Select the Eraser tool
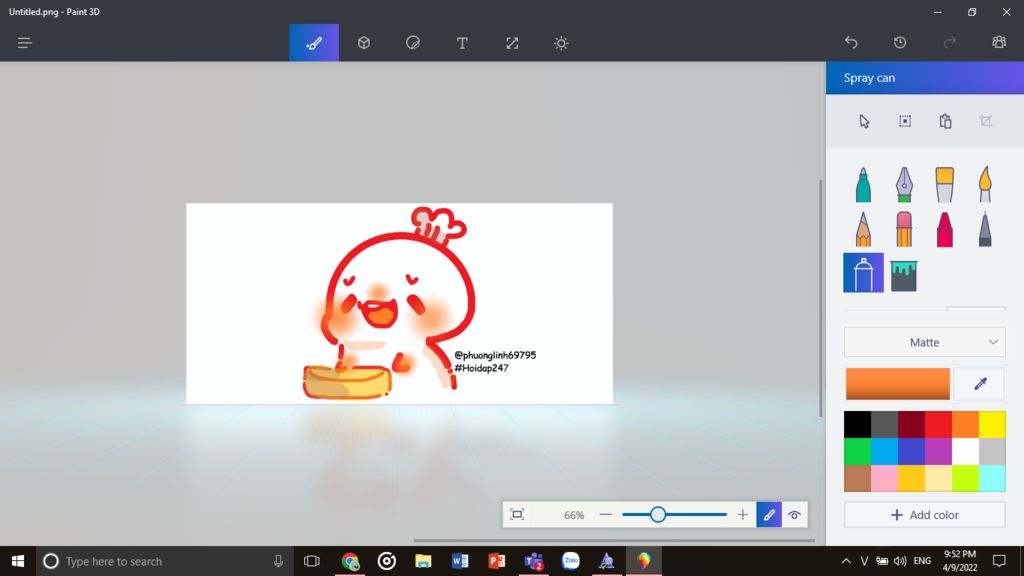This screenshot has height=576, width=1024. 904,229
